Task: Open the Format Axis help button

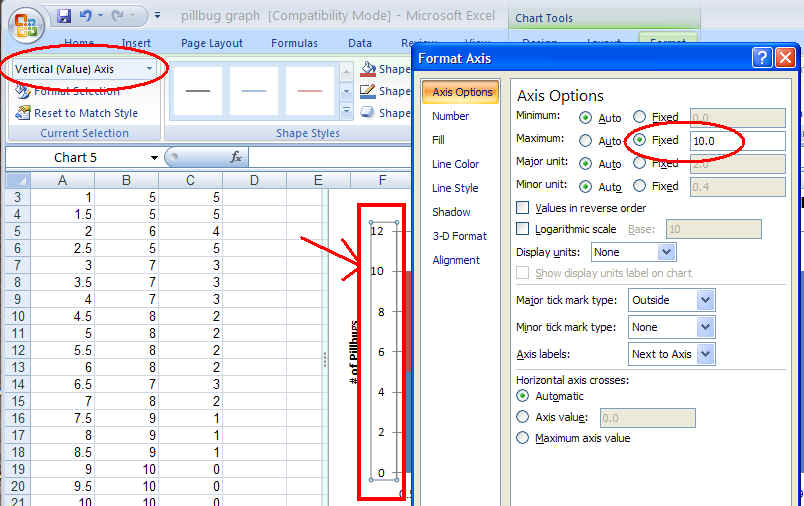Action: pyautogui.click(x=762, y=57)
